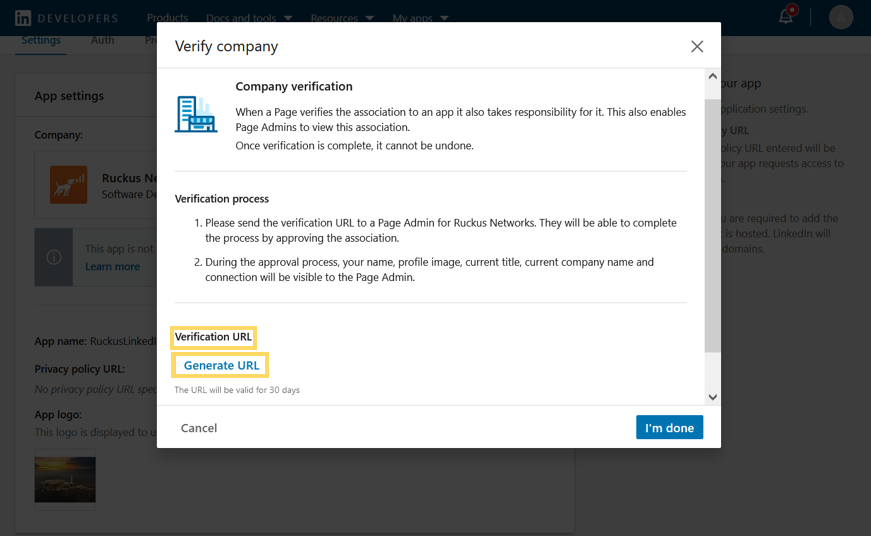Open the profile avatar menu
This screenshot has height=537, width=871.
(x=840, y=17)
